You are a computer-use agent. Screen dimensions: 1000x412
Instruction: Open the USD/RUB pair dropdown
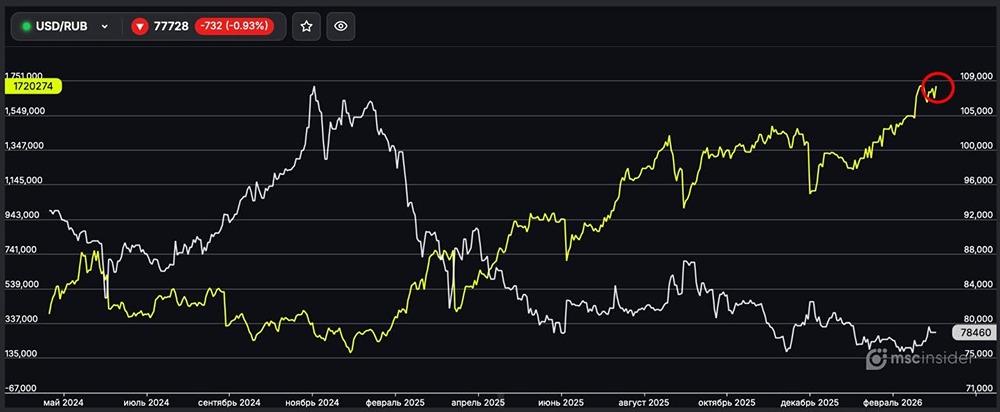click(103, 27)
